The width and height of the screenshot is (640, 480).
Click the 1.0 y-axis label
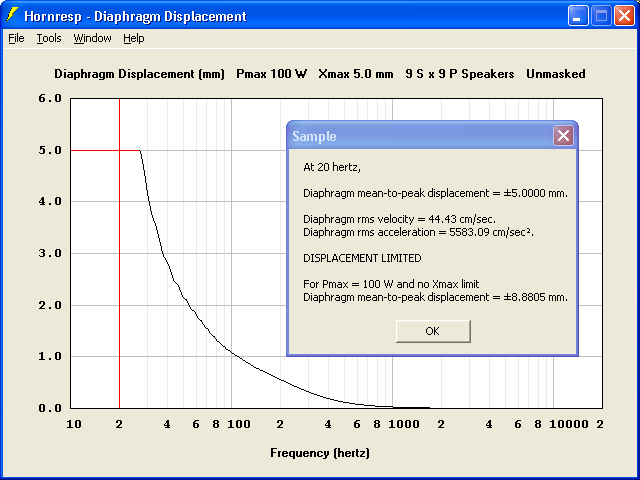click(x=50, y=357)
